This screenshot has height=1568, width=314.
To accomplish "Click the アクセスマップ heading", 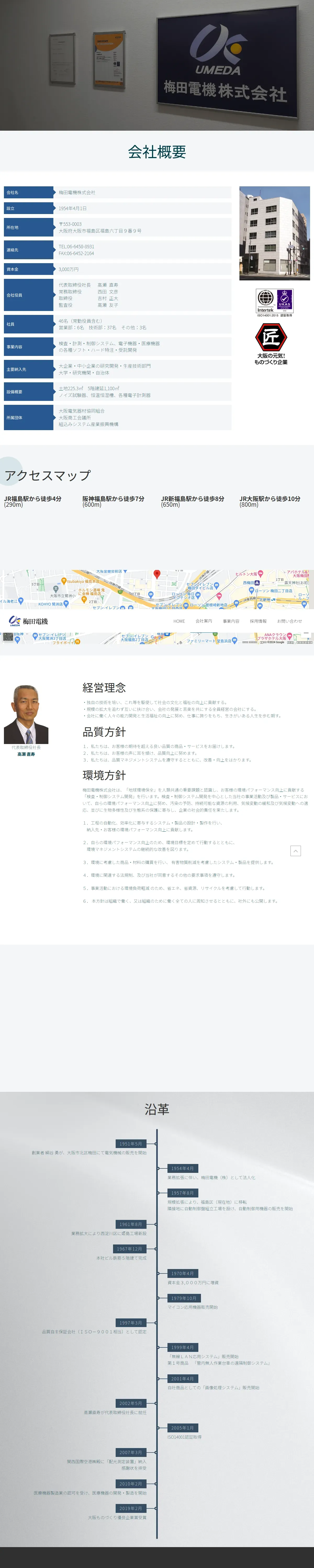I will coord(48,475).
